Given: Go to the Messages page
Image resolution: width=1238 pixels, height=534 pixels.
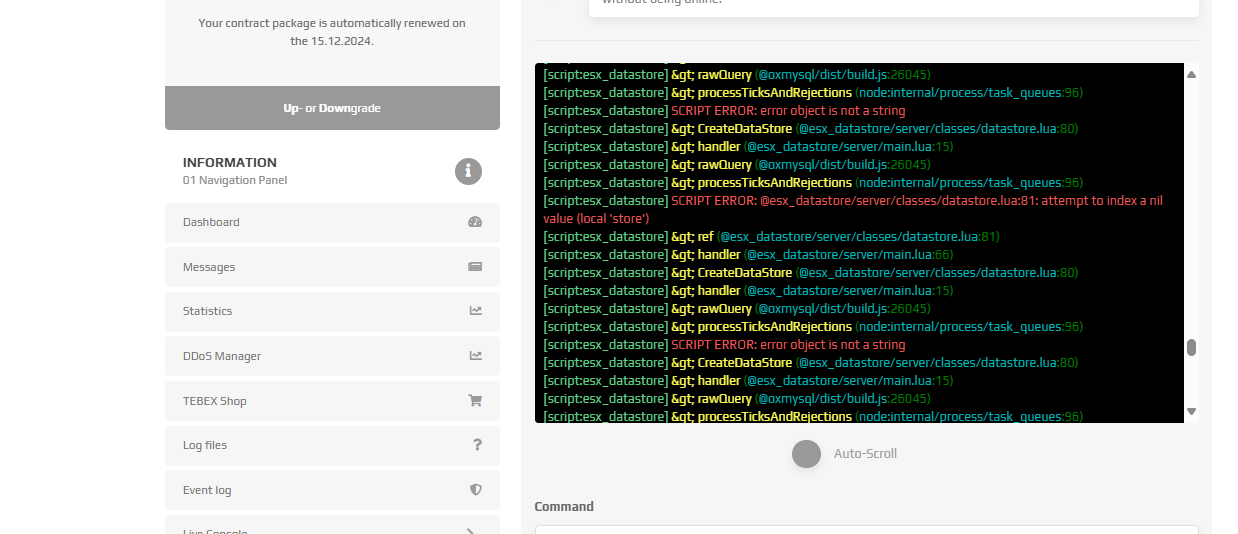Looking at the screenshot, I should [x=209, y=267].
